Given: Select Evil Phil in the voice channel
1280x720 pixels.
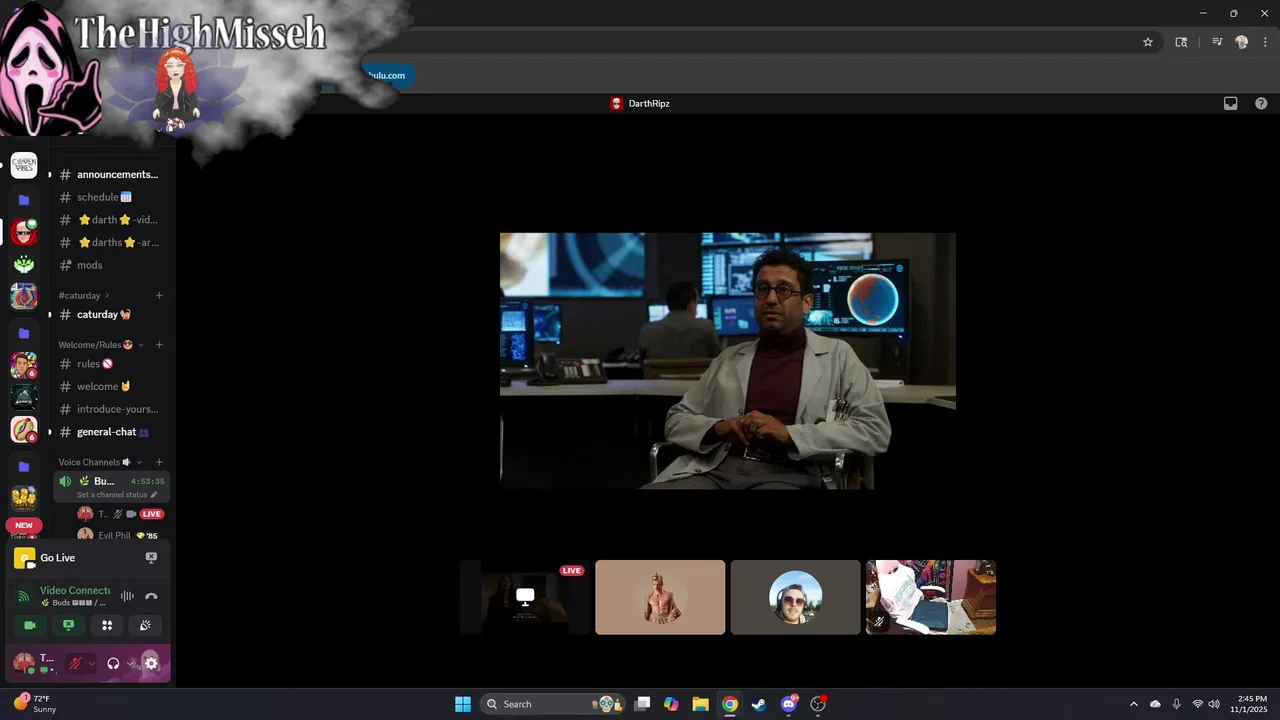Looking at the screenshot, I should [114, 535].
